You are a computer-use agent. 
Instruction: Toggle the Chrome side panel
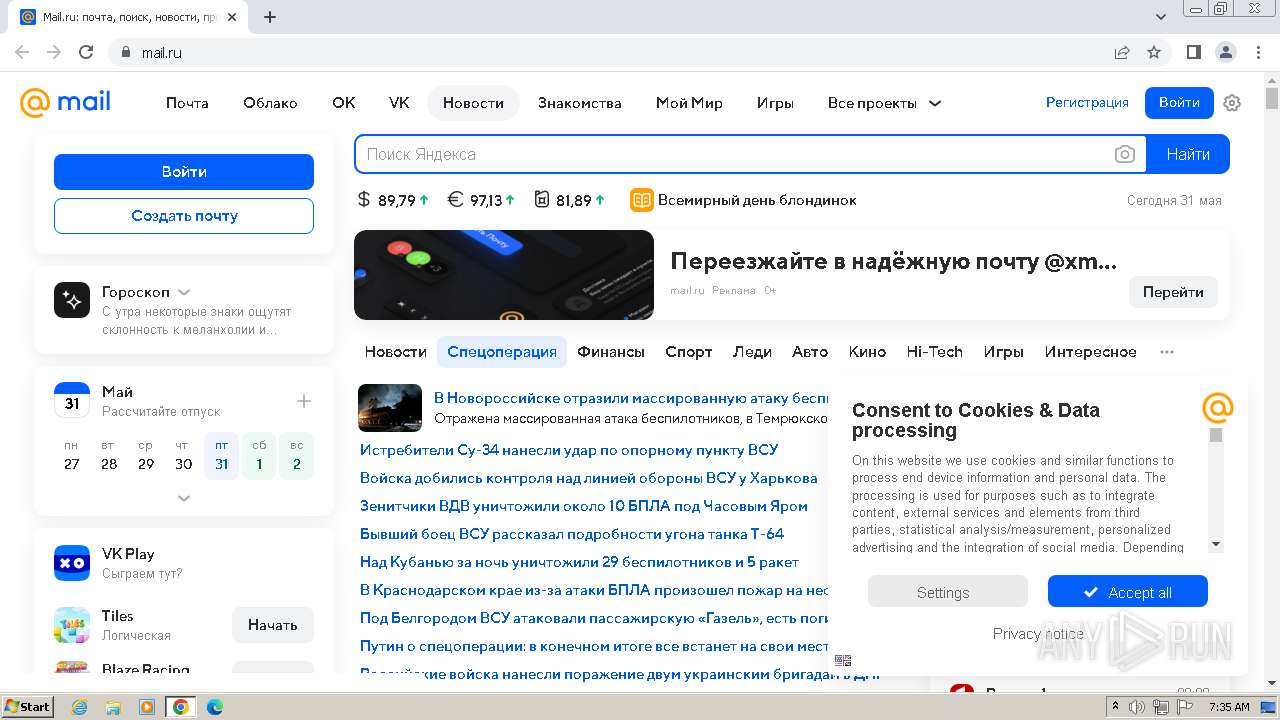[1194, 52]
